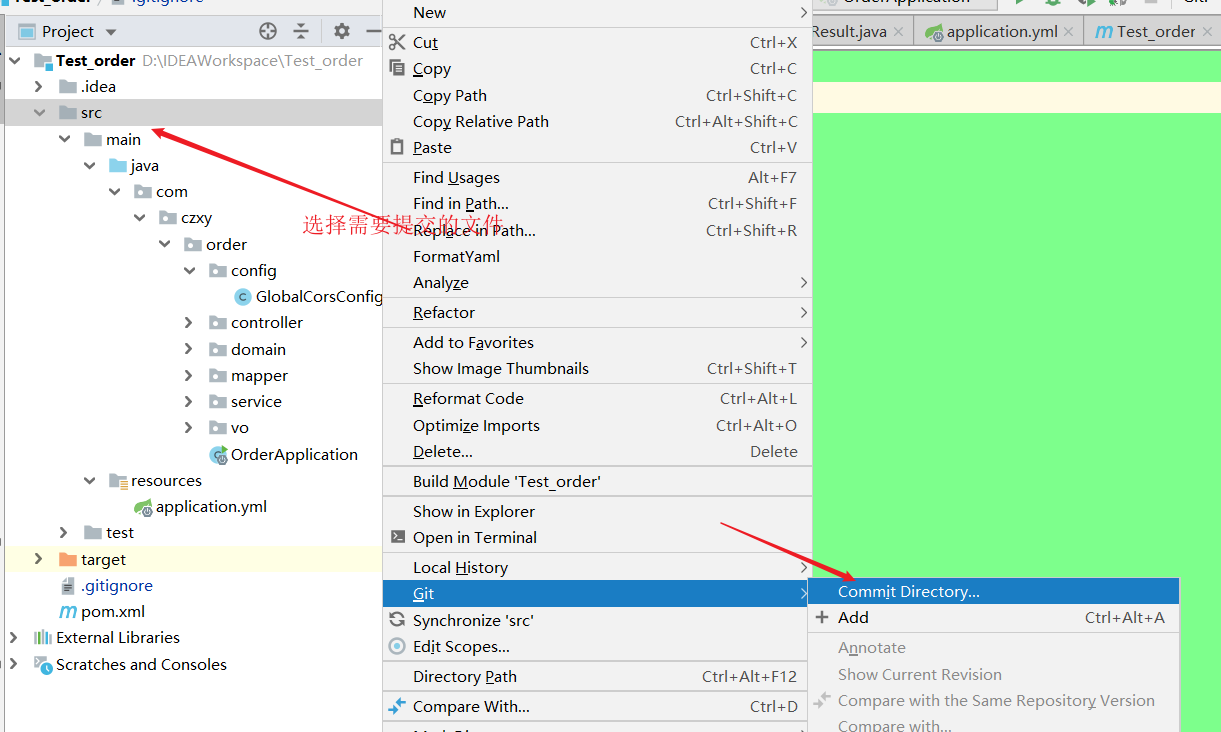Click the Synchronize refresh icon
The image size is (1221, 732).
(x=397, y=620)
